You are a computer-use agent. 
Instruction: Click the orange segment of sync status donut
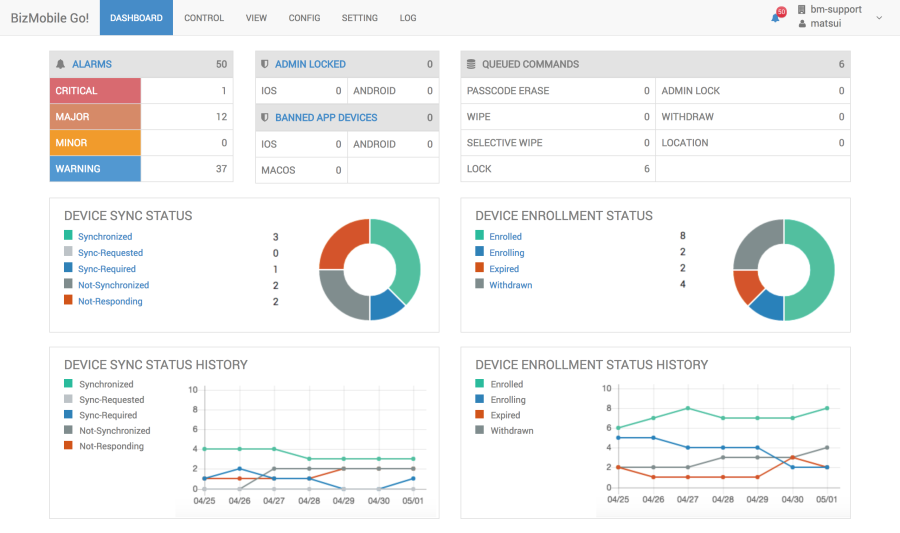pyautogui.click(x=342, y=243)
